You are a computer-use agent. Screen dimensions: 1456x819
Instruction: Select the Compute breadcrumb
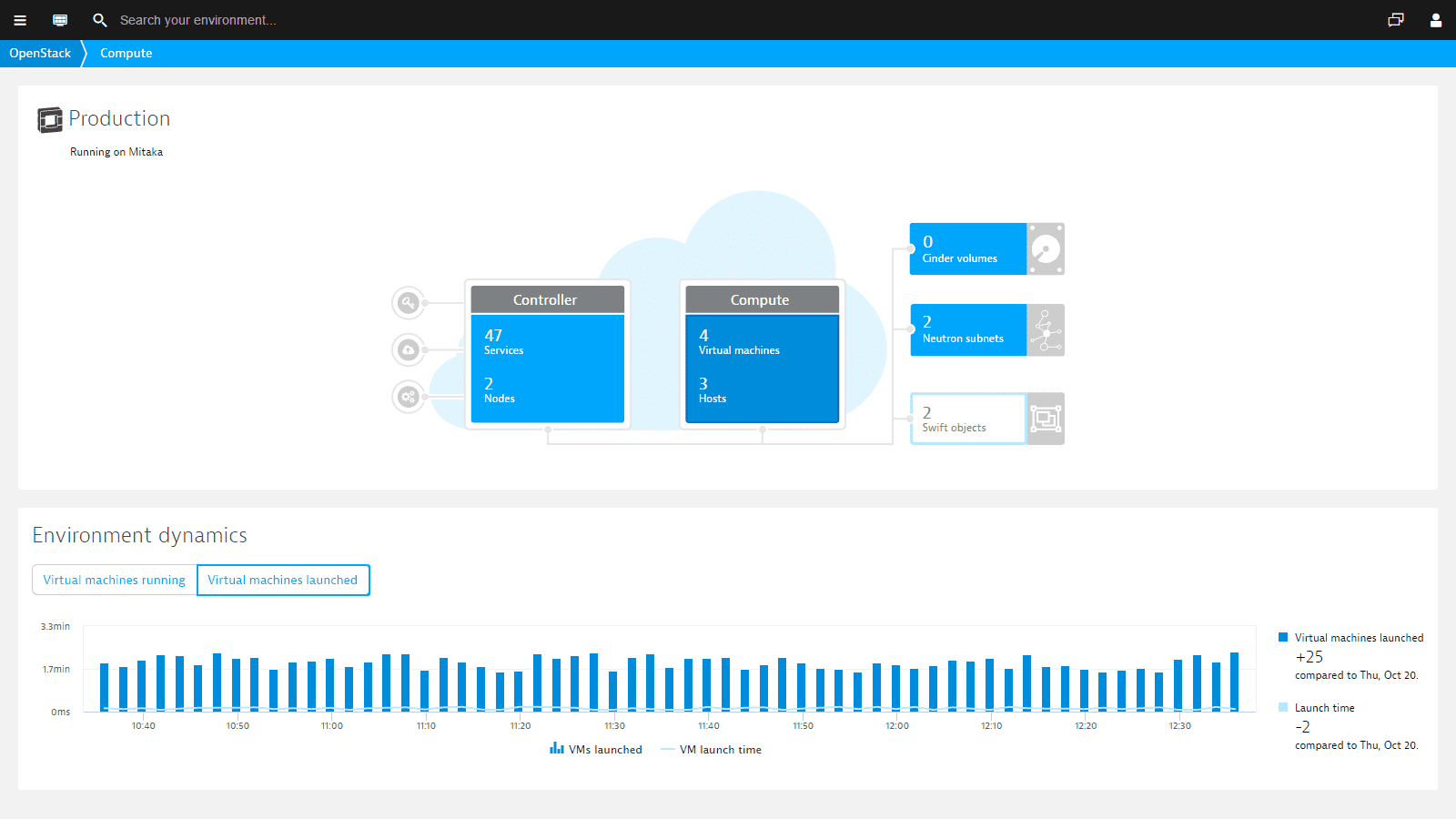[126, 53]
